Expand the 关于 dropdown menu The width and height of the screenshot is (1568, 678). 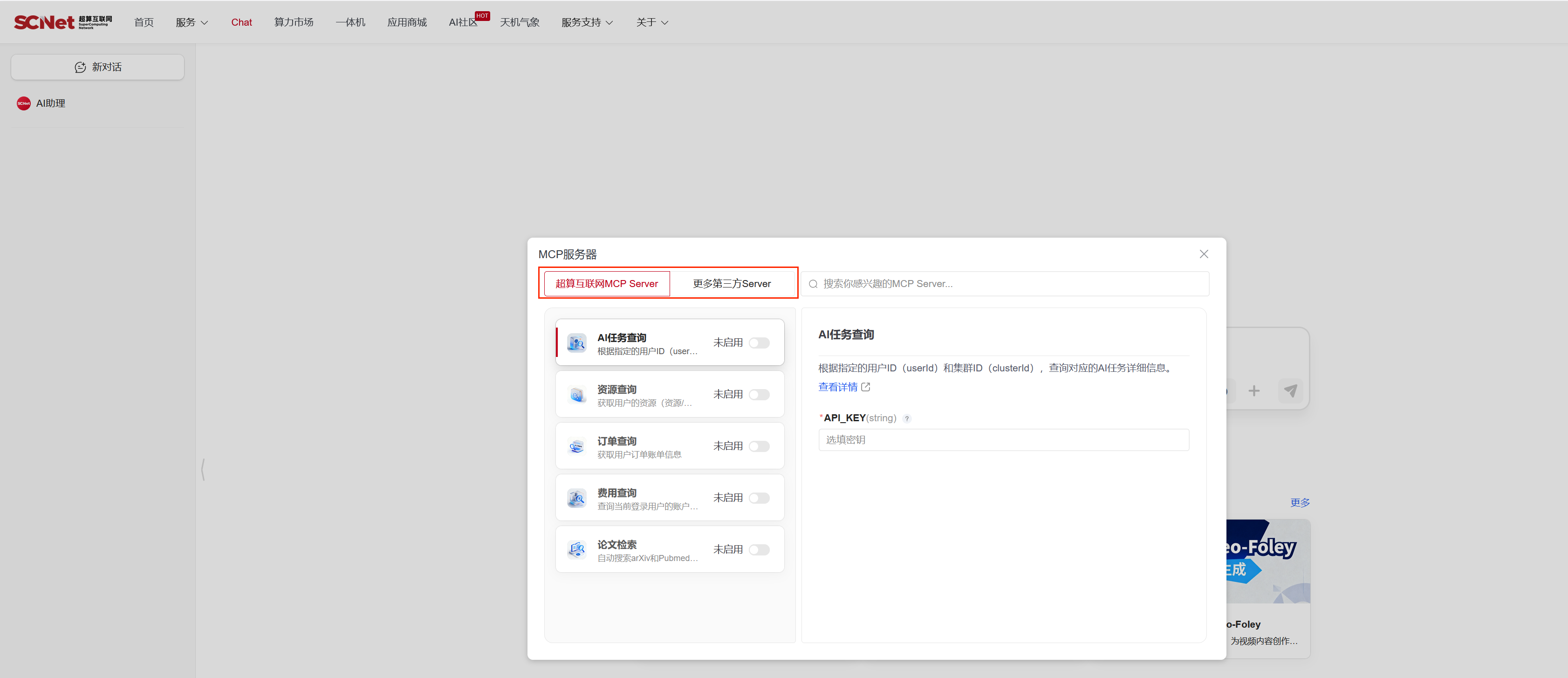pos(652,22)
